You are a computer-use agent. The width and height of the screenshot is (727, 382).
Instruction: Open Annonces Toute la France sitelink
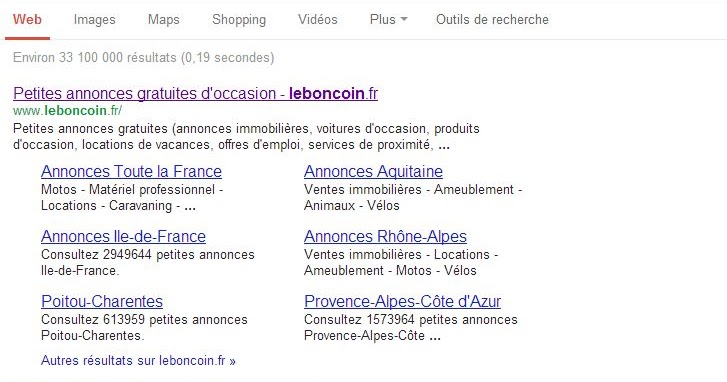132,172
